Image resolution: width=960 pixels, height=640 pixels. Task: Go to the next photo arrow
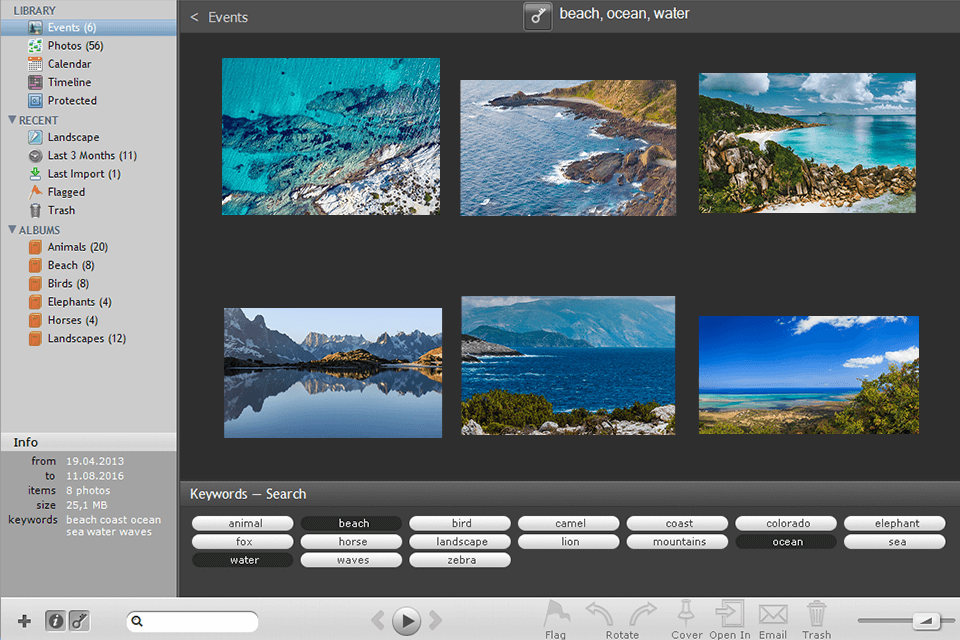pyautogui.click(x=435, y=621)
